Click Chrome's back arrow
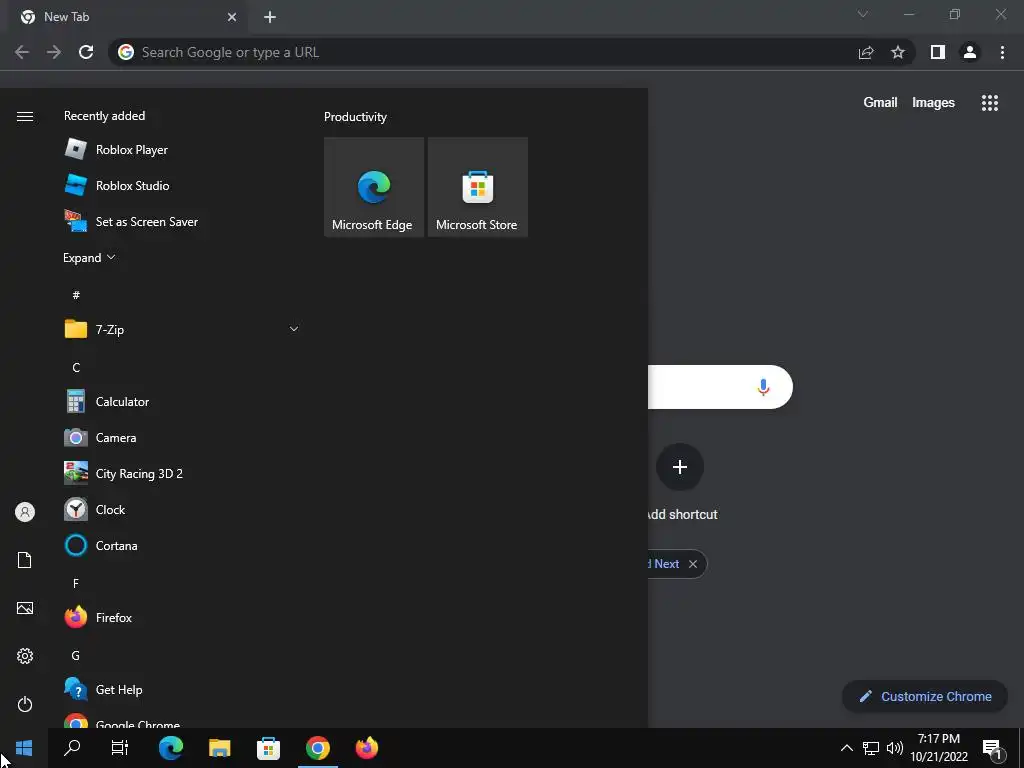 [22, 52]
